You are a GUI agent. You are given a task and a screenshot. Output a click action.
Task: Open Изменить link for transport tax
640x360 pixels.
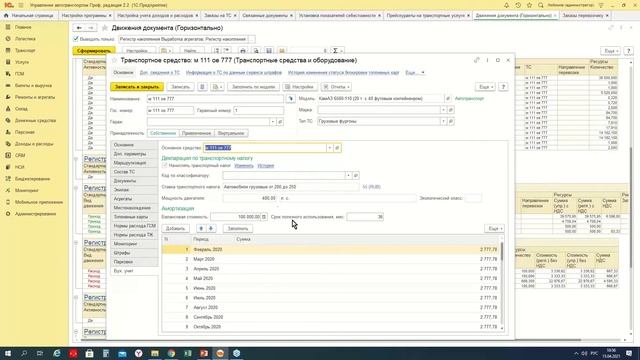(244, 166)
